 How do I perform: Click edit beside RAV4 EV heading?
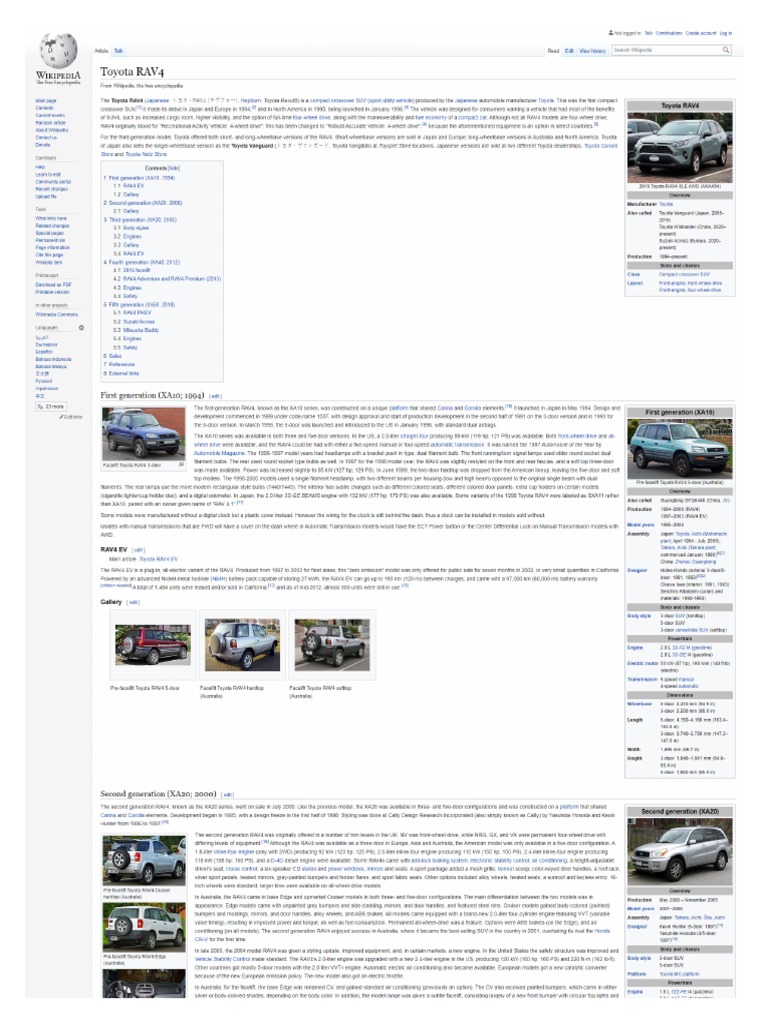[138, 551]
